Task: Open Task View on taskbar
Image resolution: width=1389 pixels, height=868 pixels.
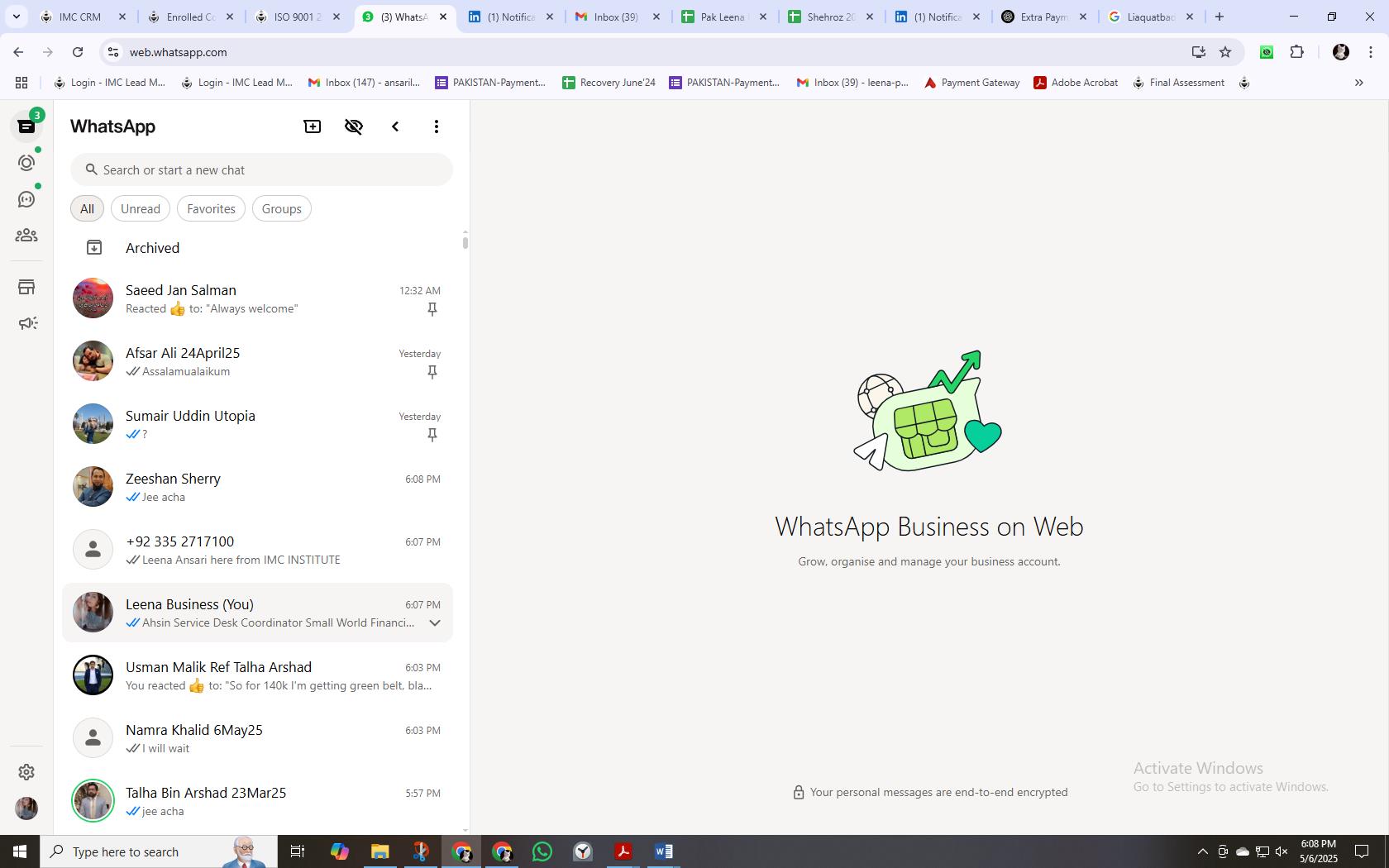Action: coord(298,851)
